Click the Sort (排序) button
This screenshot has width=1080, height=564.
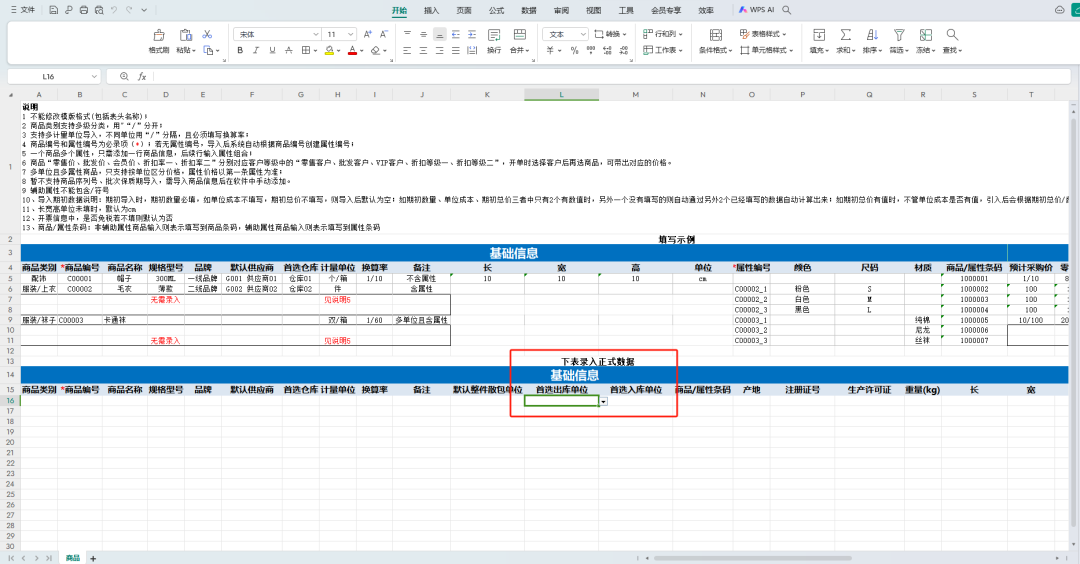[x=872, y=41]
